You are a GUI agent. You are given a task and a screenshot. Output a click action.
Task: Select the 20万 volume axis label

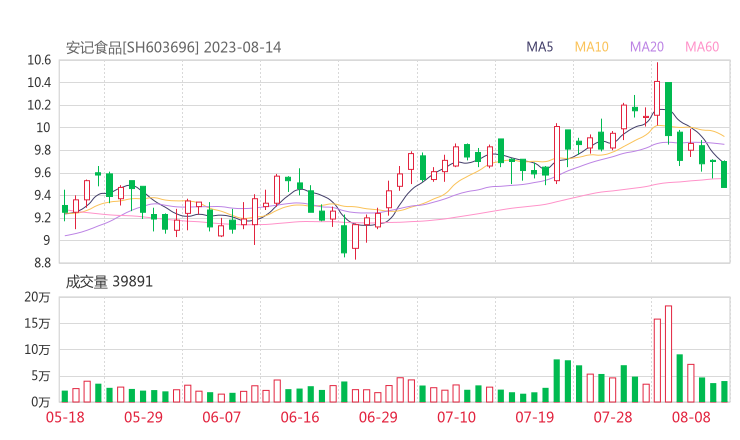[x=38, y=298]
